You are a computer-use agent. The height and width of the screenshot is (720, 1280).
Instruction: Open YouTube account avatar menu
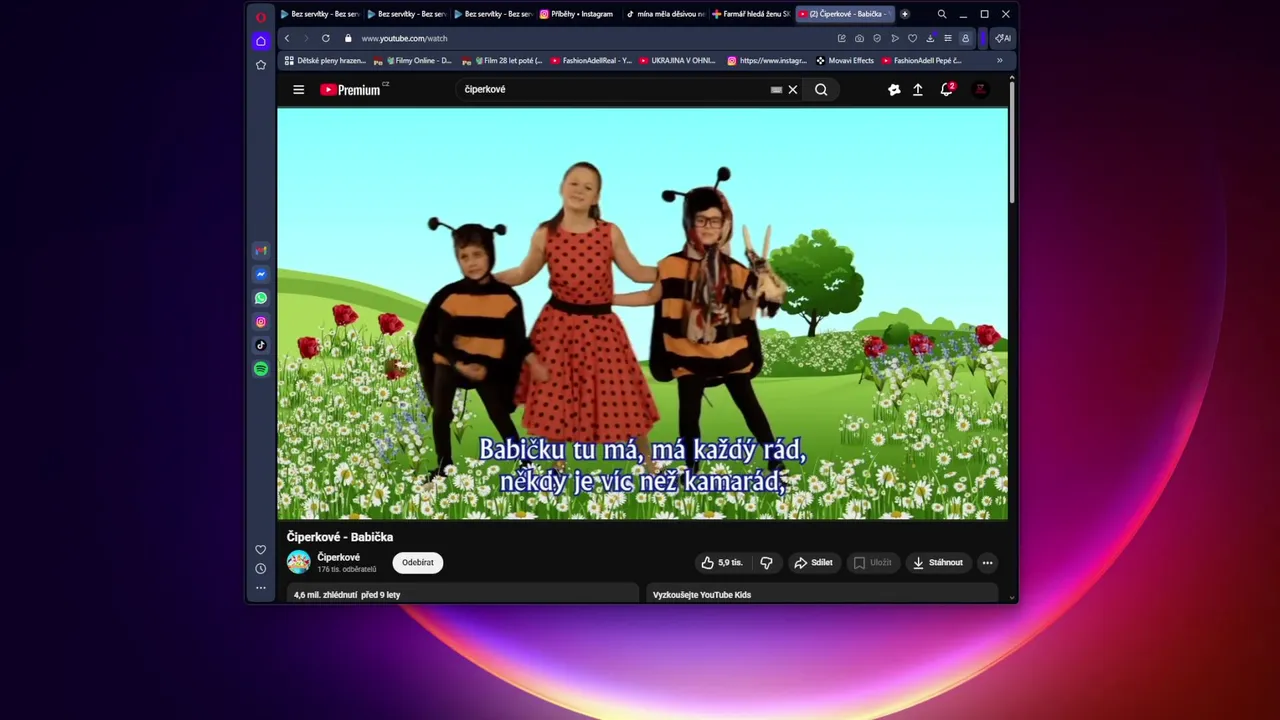(980, 89)
